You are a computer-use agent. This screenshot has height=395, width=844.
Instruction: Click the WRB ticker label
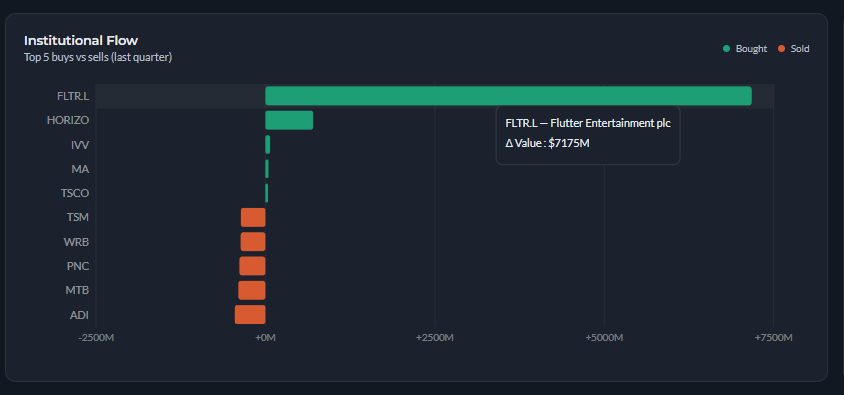tap(76, 242)
